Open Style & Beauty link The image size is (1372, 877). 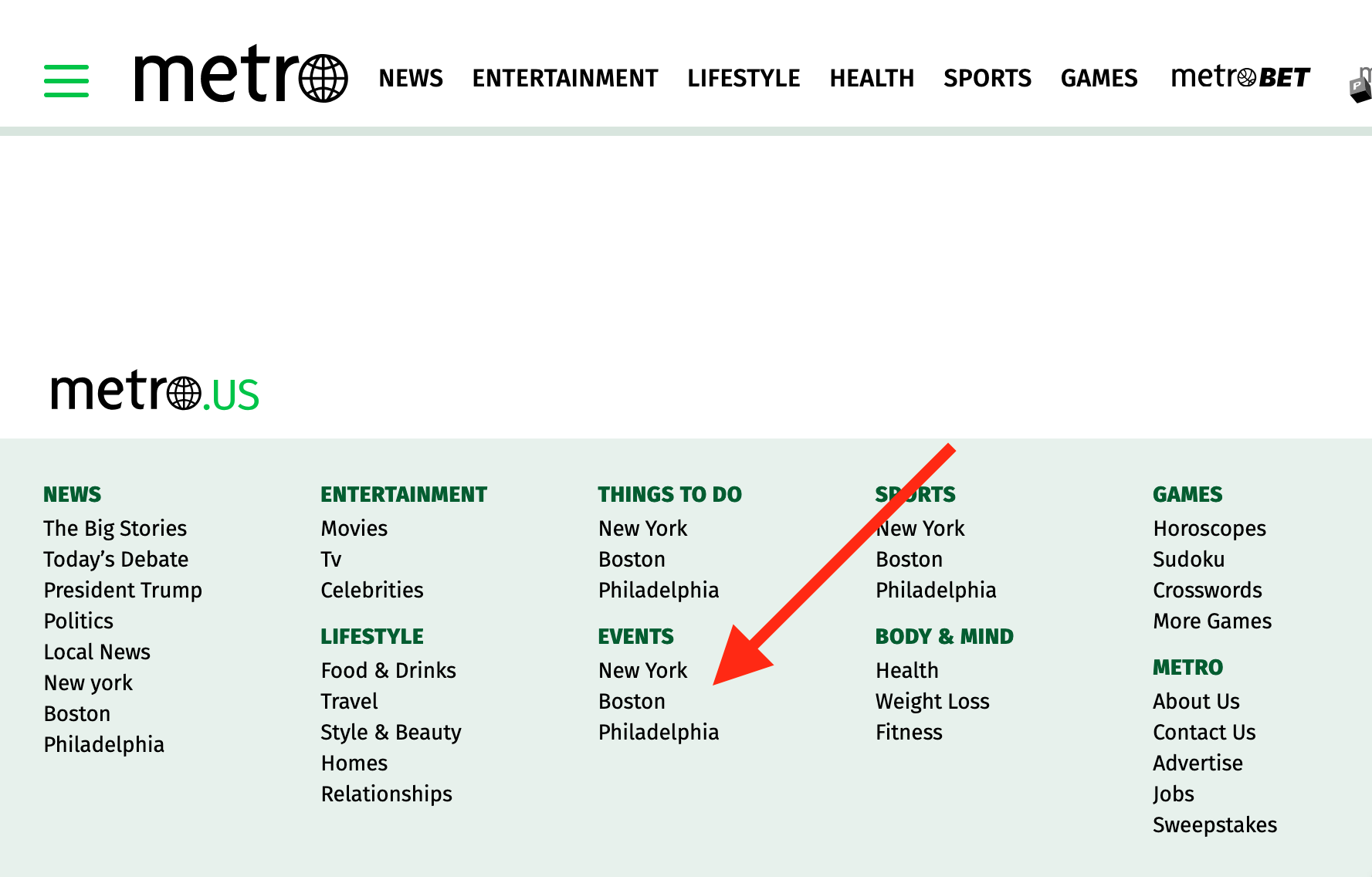pos(391,733)
